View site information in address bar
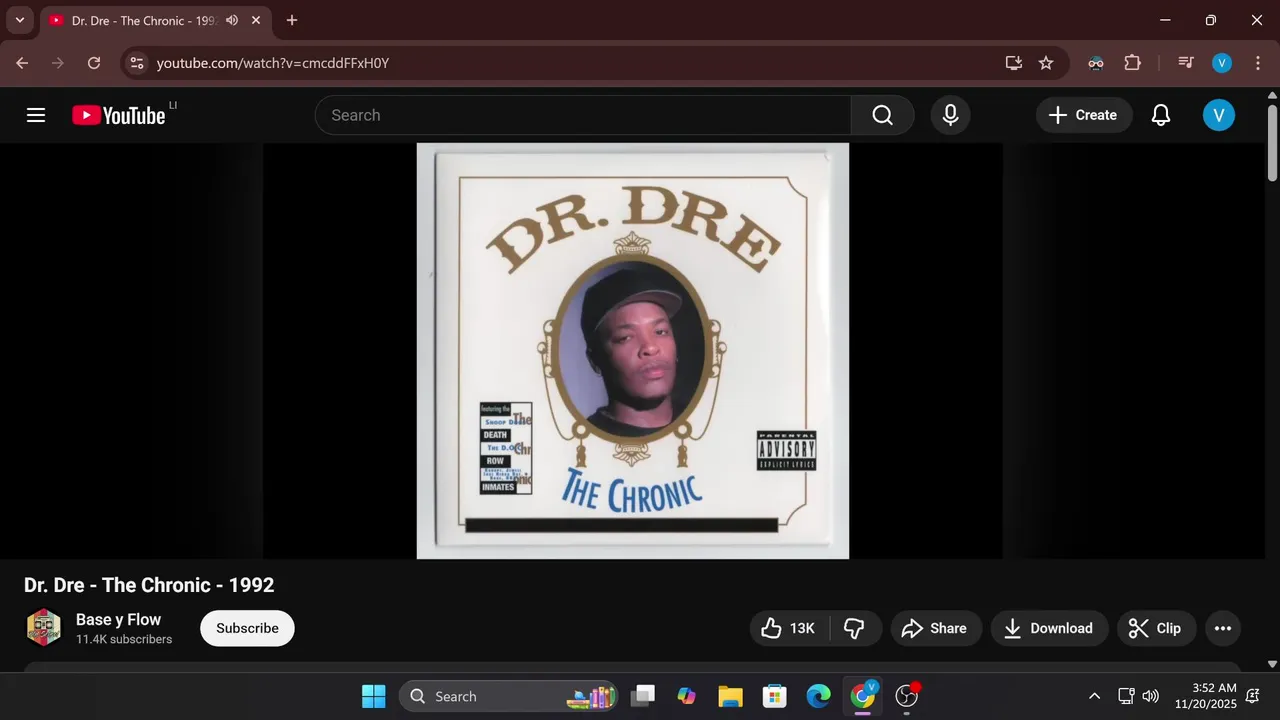The width and height of the screenshot is (1280, 720). [137, 63]
